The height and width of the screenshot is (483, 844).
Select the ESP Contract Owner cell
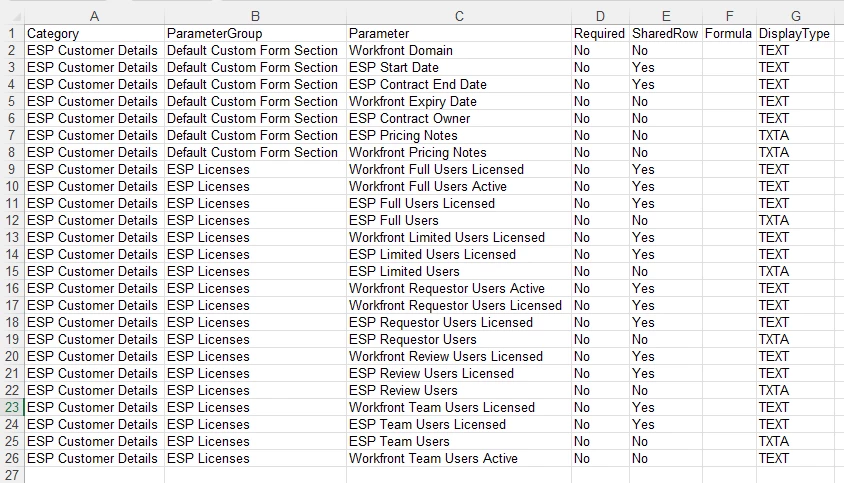[459, 118]
